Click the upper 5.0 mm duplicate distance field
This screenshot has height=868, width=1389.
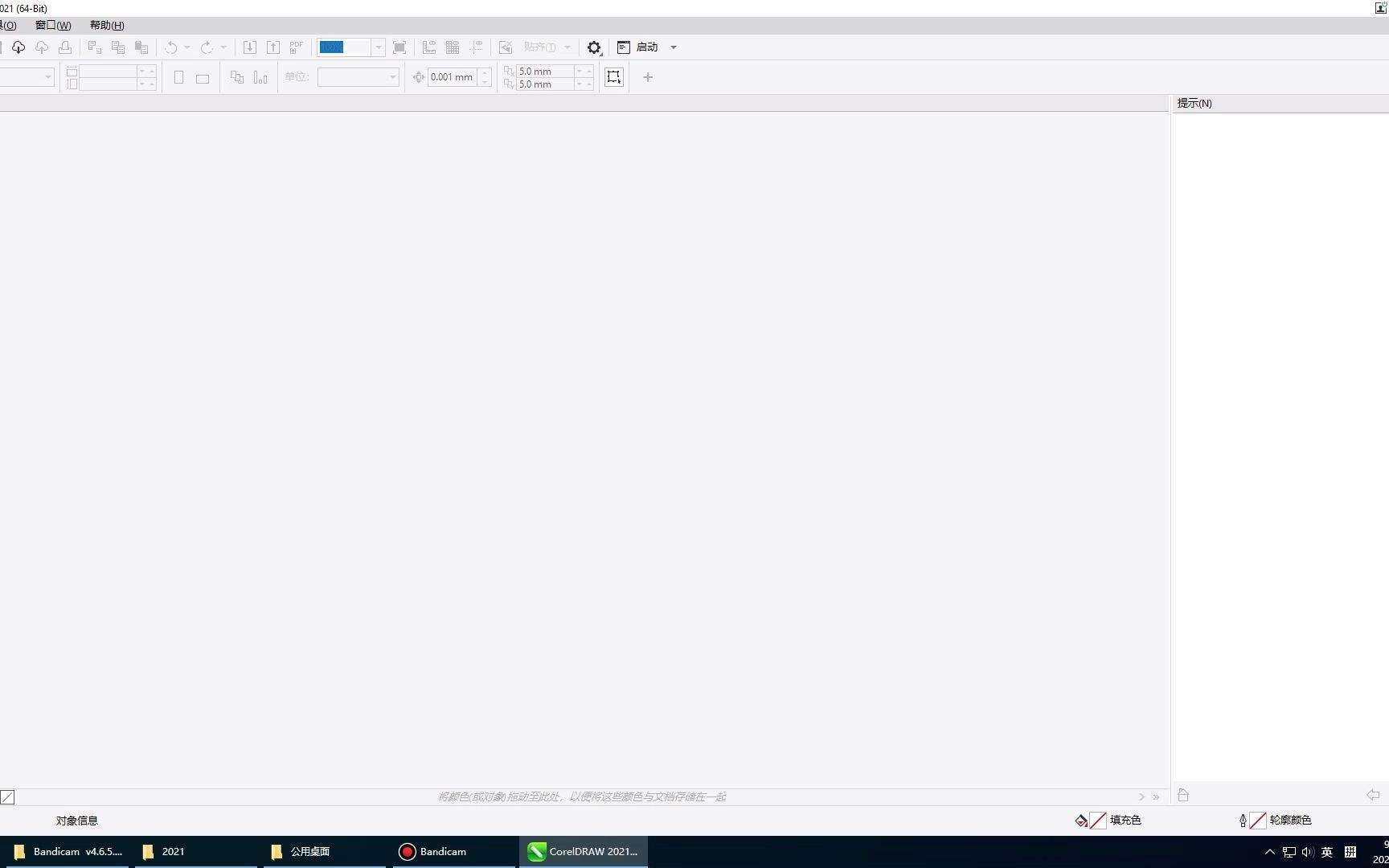(545, 72)
